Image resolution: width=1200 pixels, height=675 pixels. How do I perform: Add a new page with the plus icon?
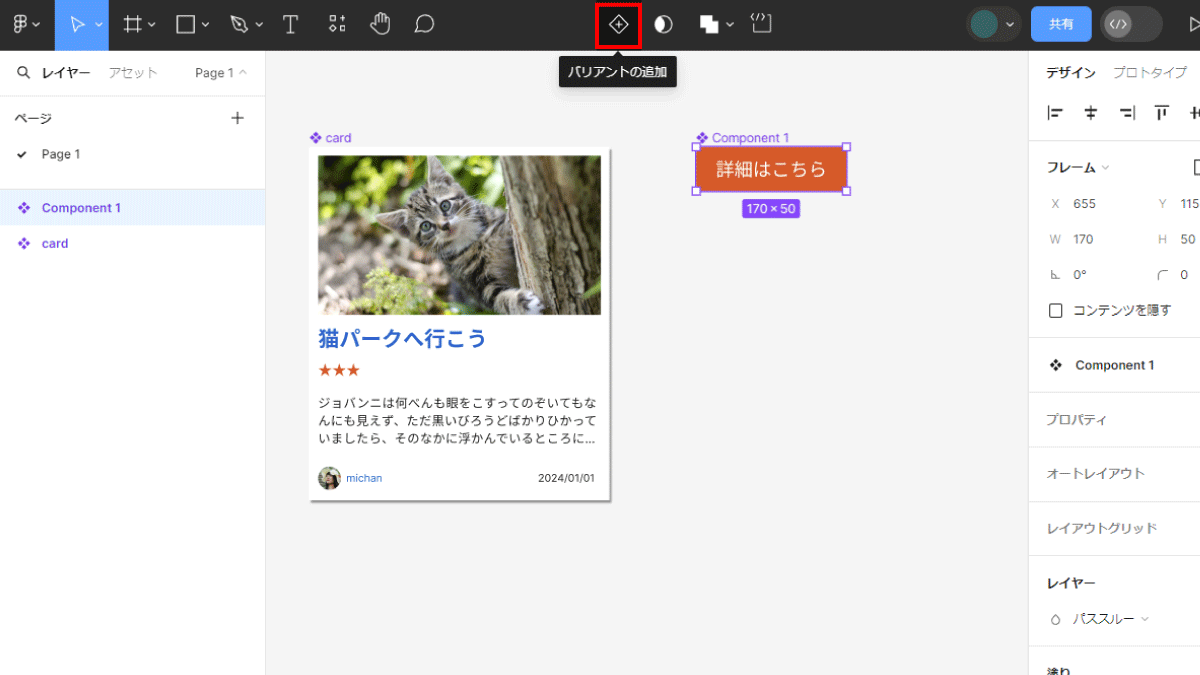(237, 118)
